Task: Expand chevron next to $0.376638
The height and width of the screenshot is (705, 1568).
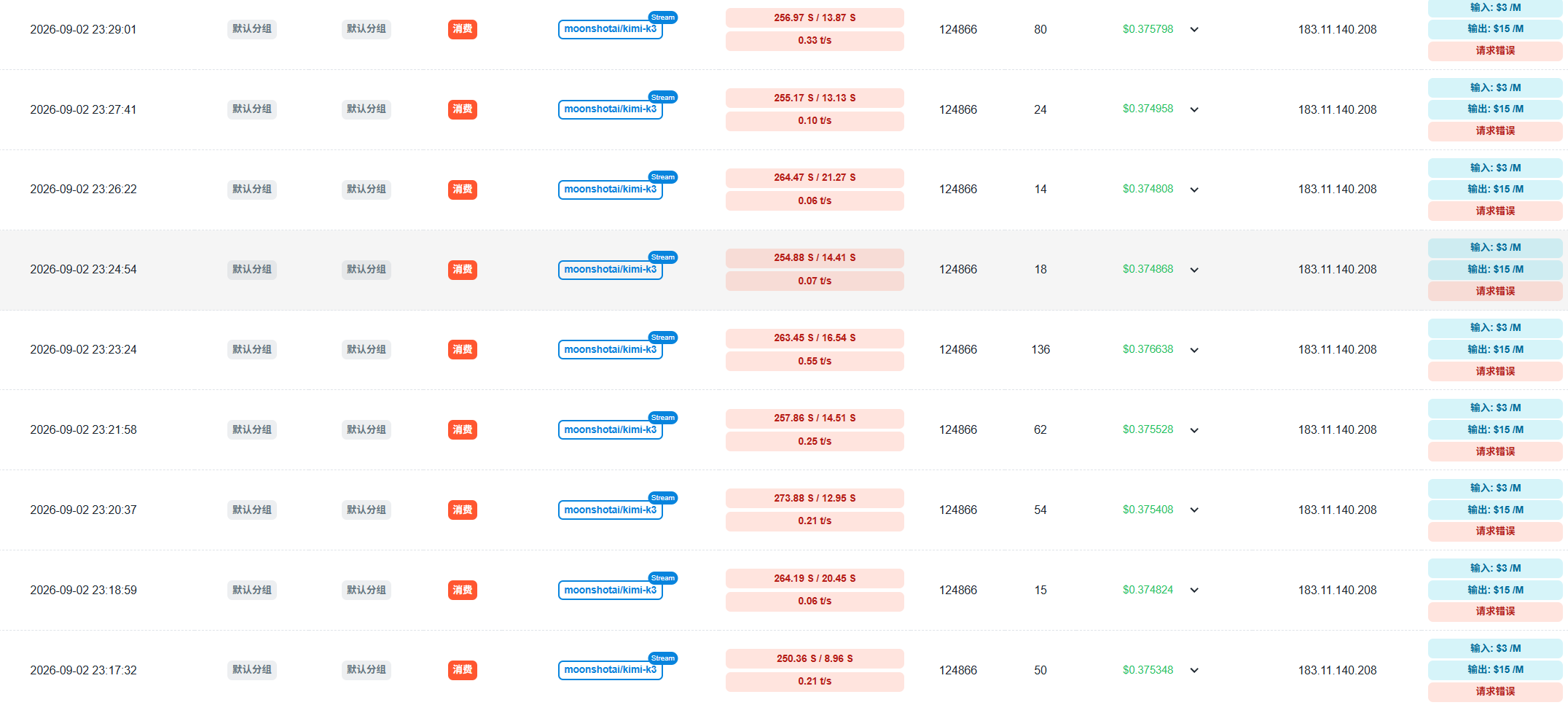Action: [x=1194, y=350]
